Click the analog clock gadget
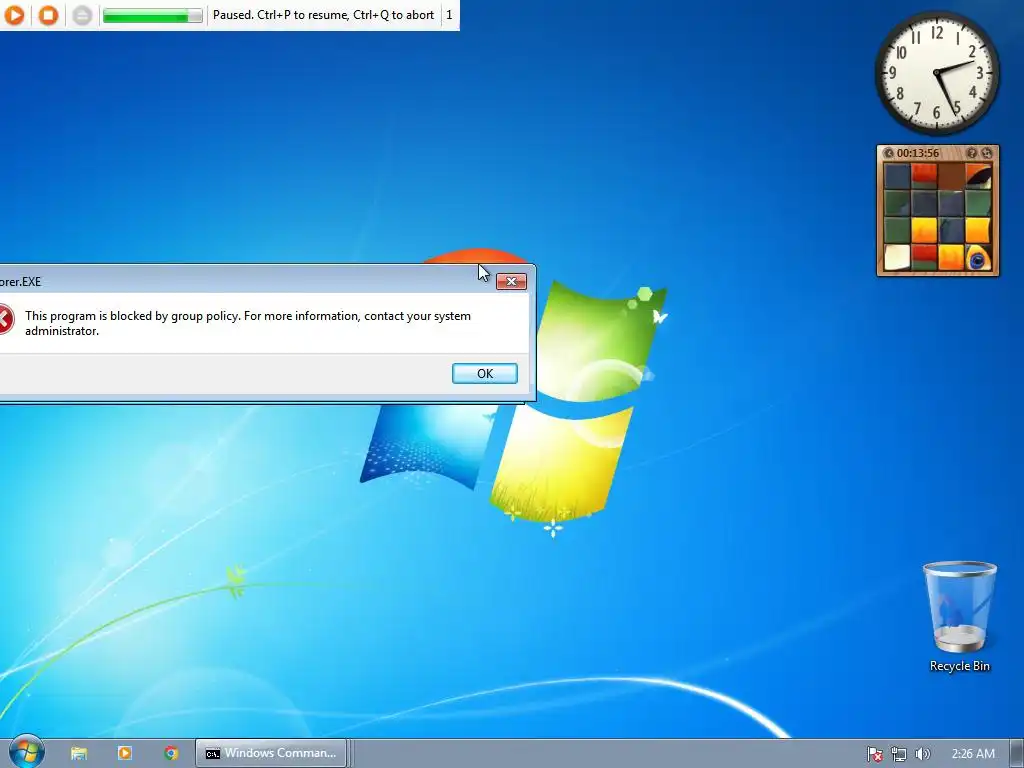 [936, 73]
